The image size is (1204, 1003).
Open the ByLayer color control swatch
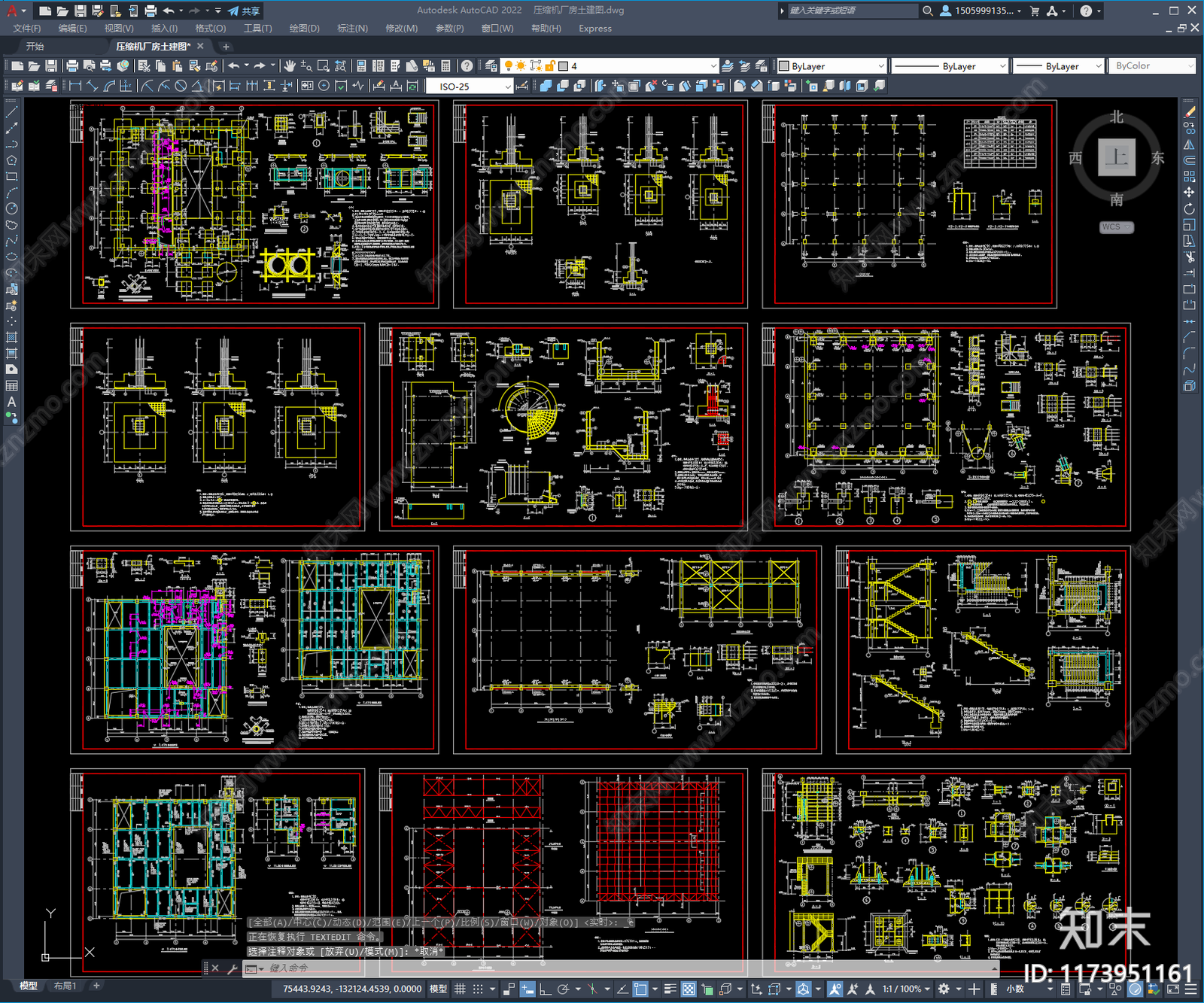click(x=832, y=66)
